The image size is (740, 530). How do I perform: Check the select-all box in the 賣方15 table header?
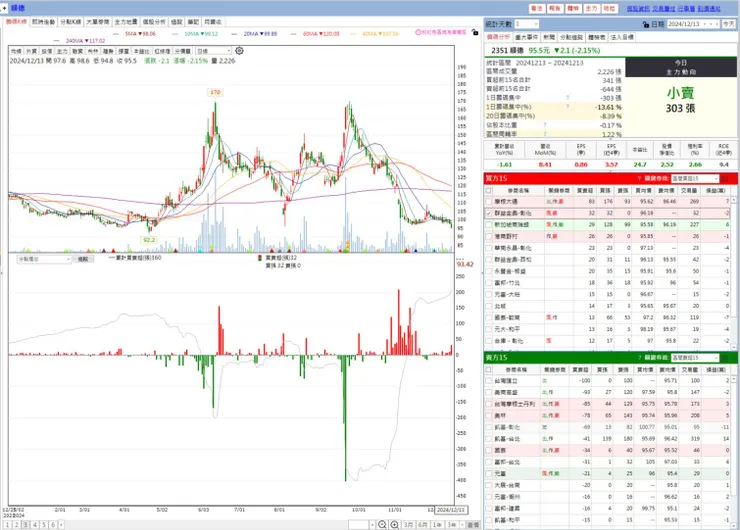(488, 370)
